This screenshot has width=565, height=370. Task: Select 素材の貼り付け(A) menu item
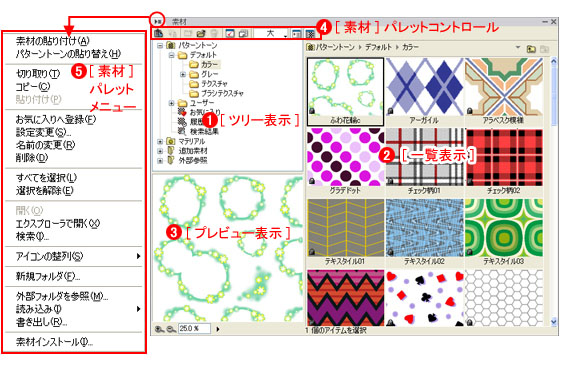point(53,41)
